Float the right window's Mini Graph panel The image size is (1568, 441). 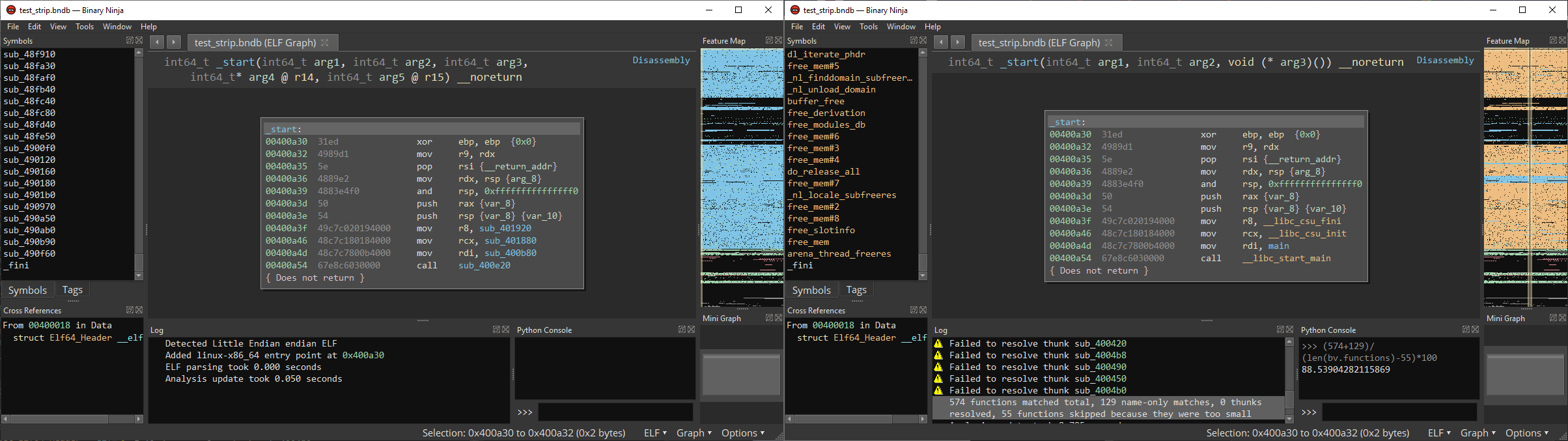coord(1553,318)
